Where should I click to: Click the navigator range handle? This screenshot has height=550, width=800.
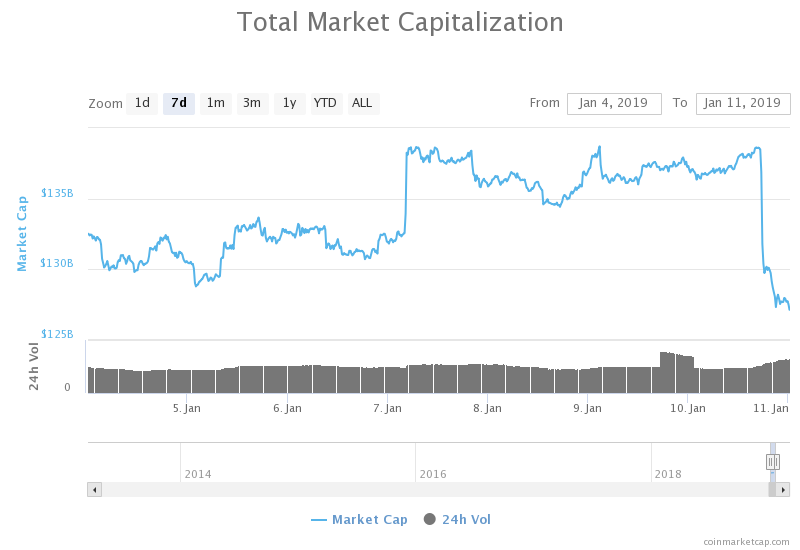[772, 461]
